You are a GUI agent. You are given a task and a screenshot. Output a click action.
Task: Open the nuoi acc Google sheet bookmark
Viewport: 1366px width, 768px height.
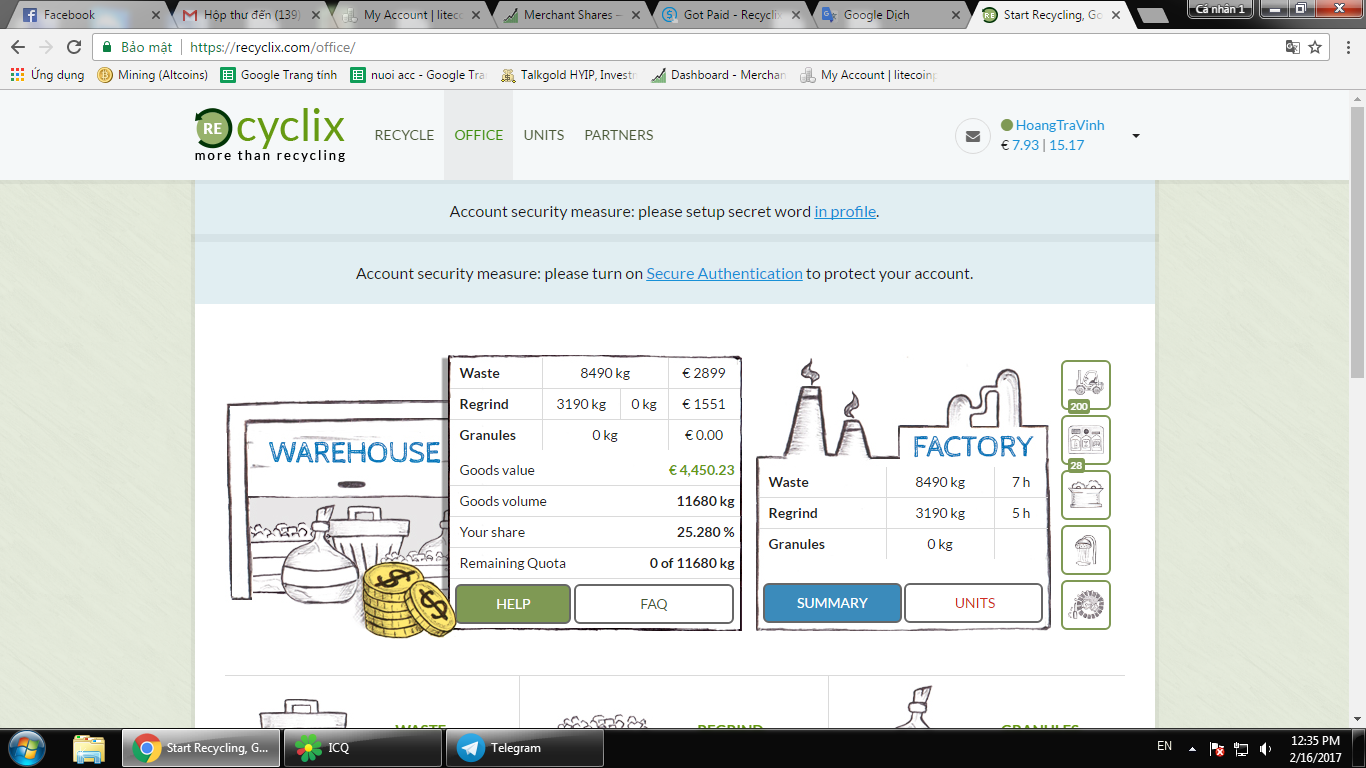[419, 75]
